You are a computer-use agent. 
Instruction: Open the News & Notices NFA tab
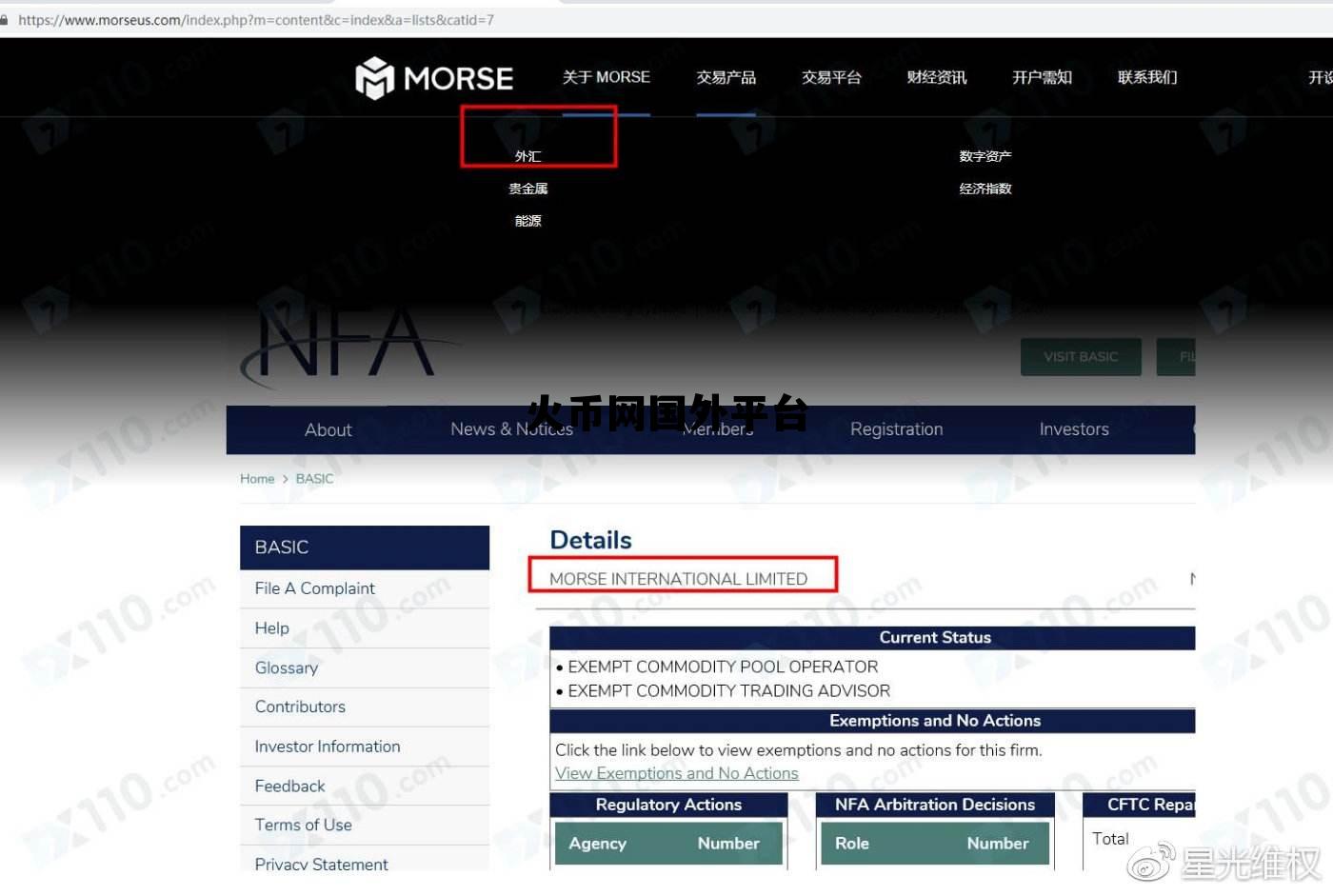[511, 429]
